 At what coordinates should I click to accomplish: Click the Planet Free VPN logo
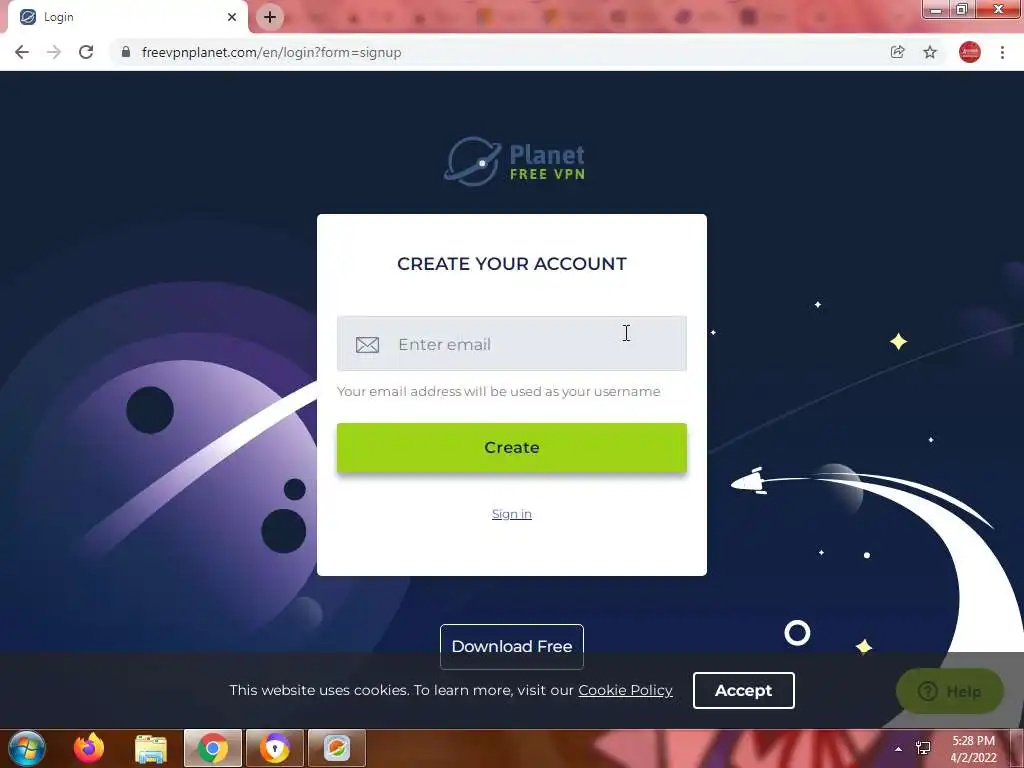point(514,161)
